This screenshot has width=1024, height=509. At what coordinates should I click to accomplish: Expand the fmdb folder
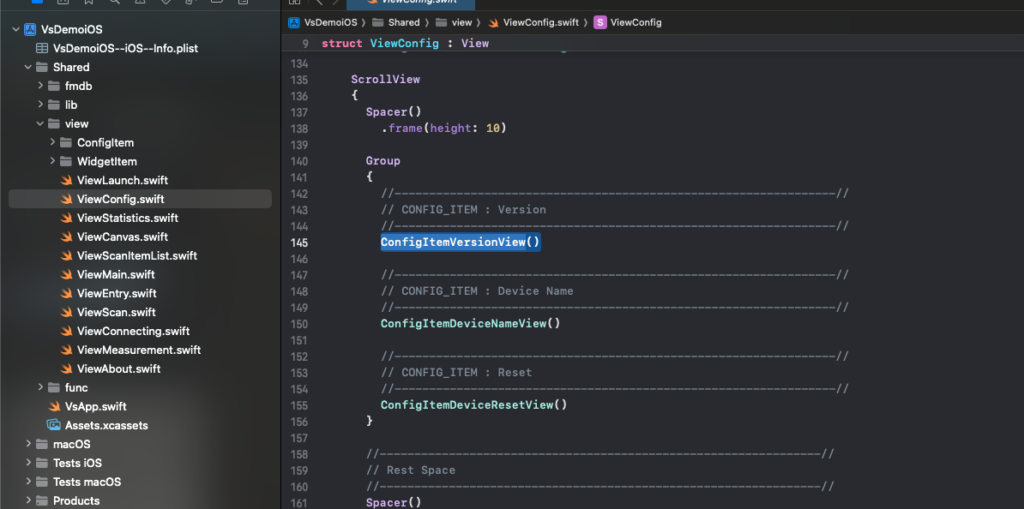[x=41, y=86]
